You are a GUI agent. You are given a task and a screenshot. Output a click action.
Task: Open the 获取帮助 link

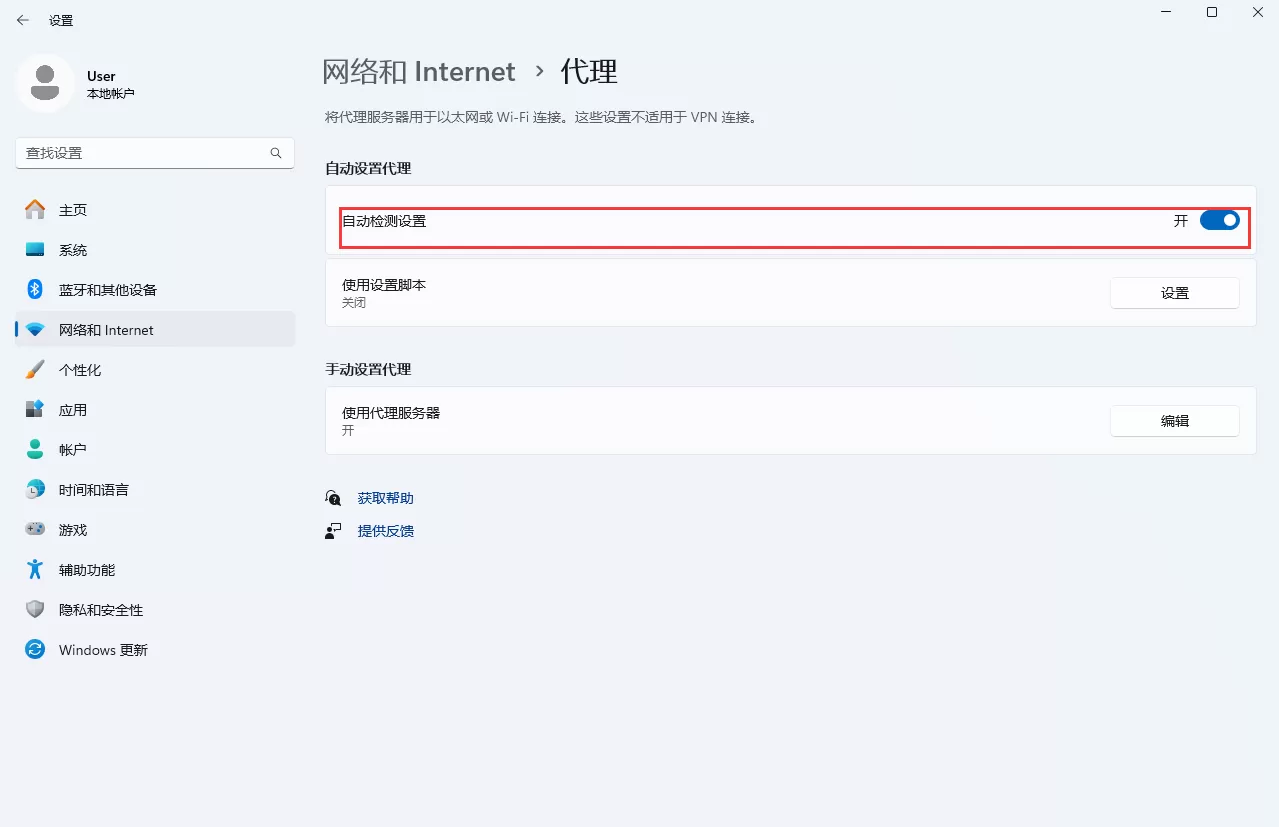[386, 497]
